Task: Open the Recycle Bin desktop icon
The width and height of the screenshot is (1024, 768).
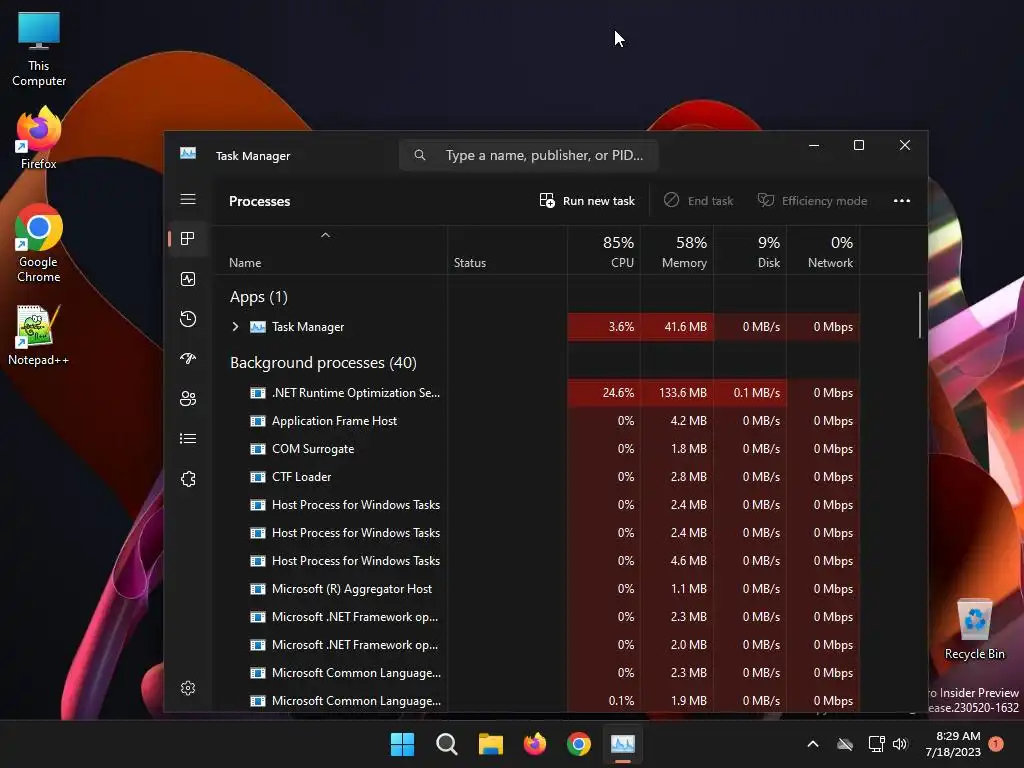Action: (x=974, y=630)
